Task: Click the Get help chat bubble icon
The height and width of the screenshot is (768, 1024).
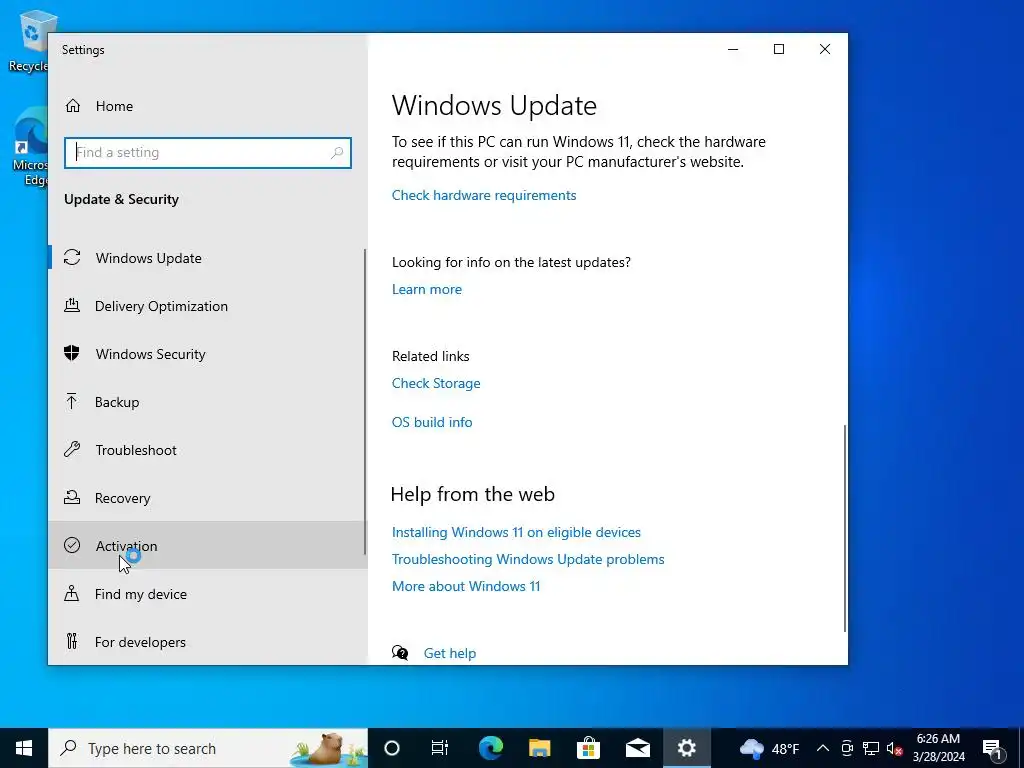Action: coord(400,652)
